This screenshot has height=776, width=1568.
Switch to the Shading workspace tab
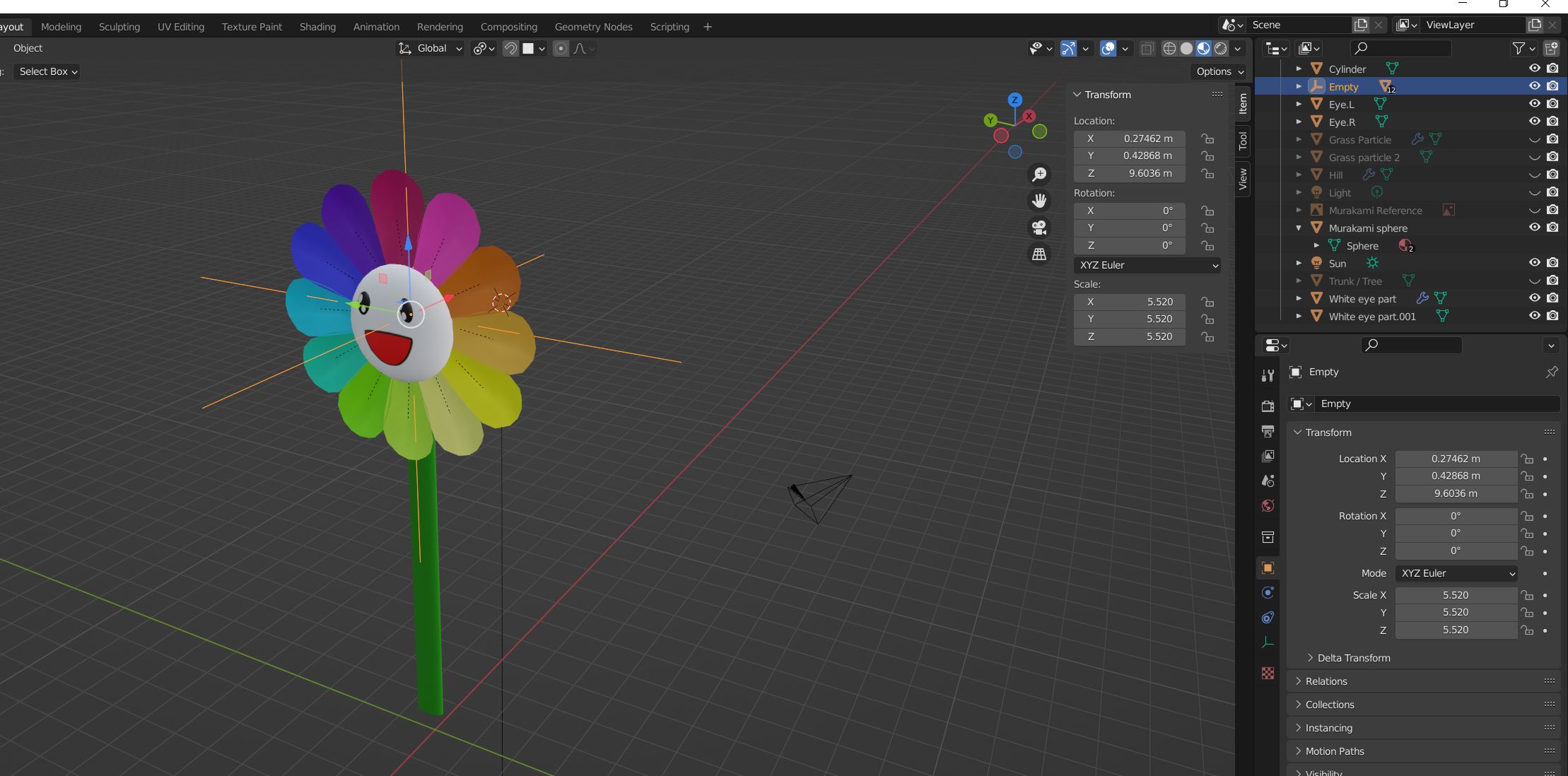[x=317, y=27]
